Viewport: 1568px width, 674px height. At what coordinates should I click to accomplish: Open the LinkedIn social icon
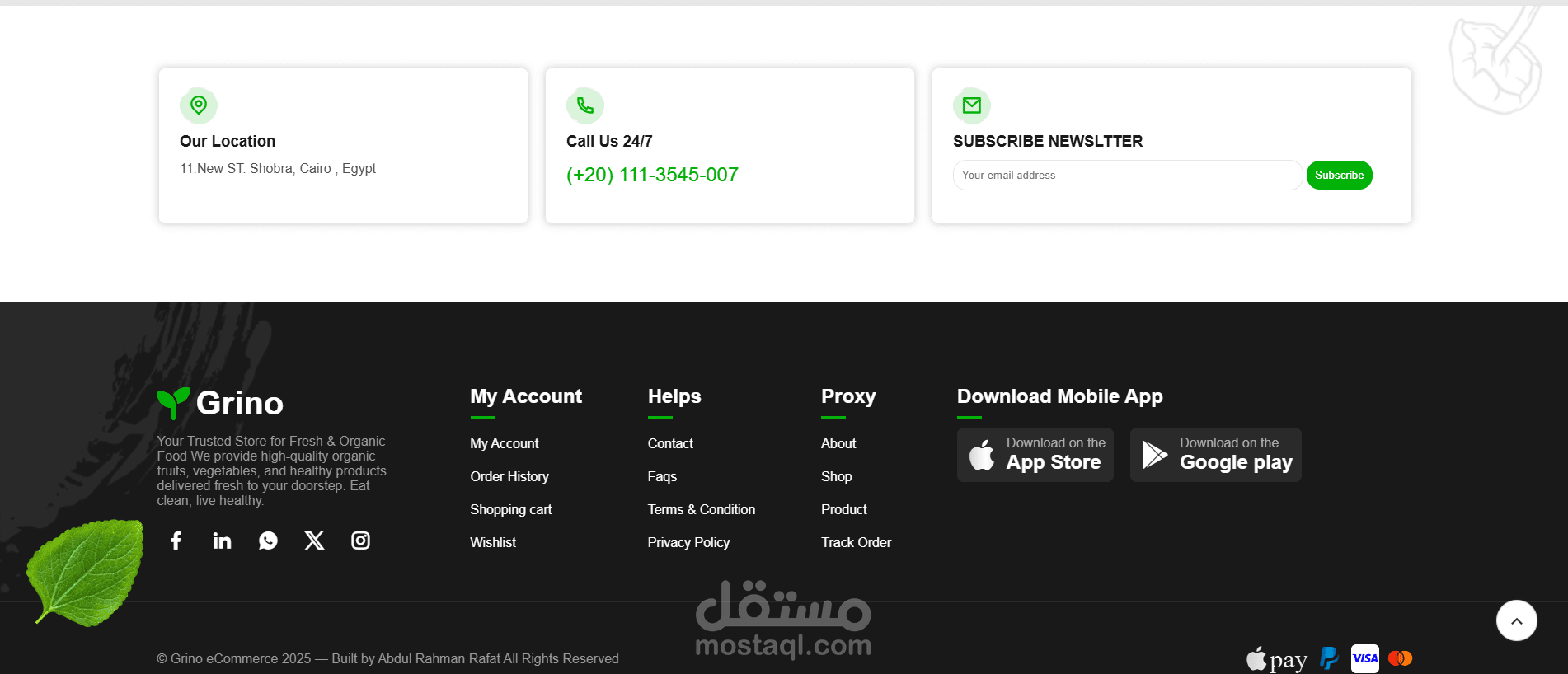tap(222, 541)
